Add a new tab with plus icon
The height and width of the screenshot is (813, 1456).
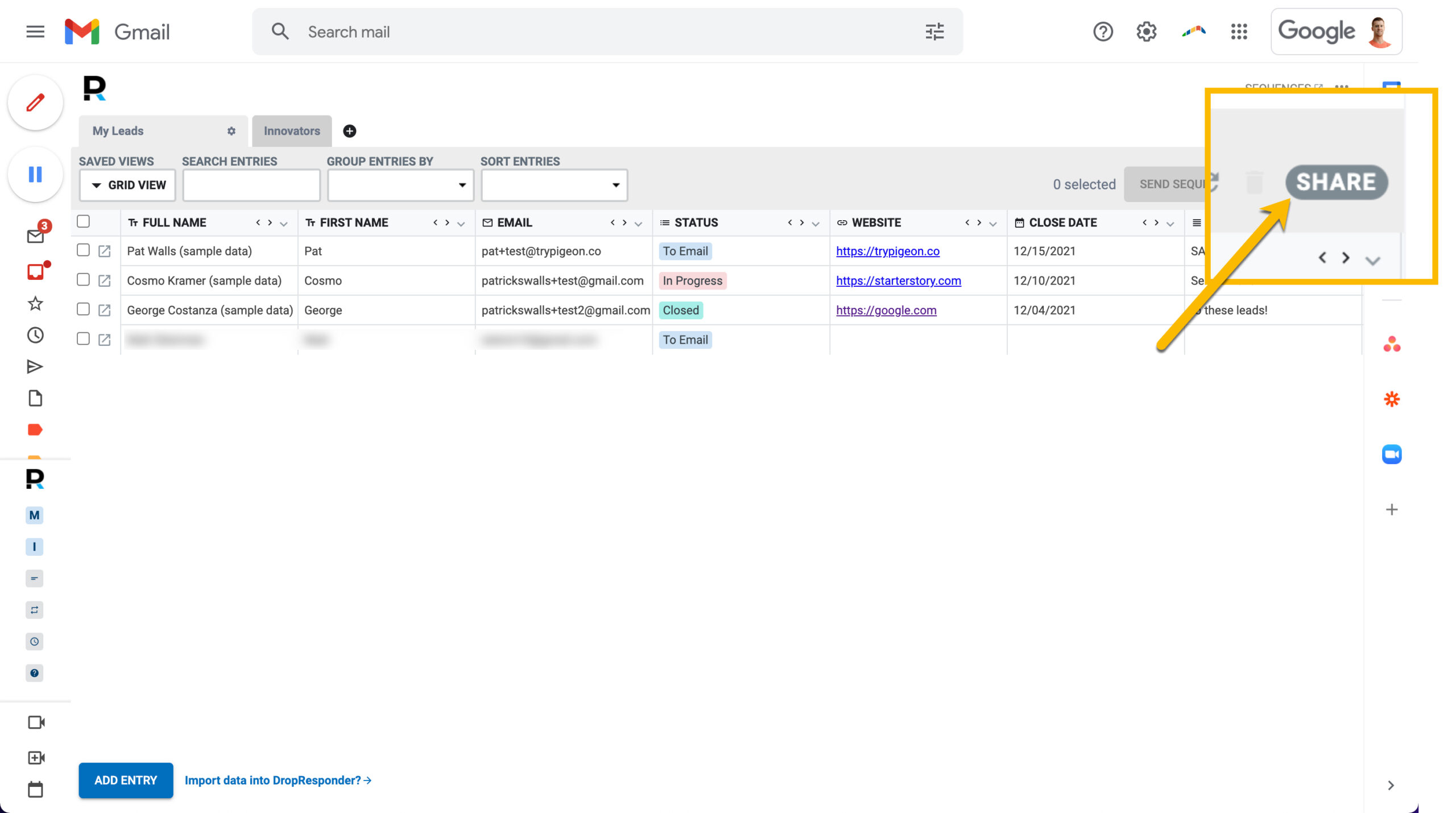tap(350, 131)
